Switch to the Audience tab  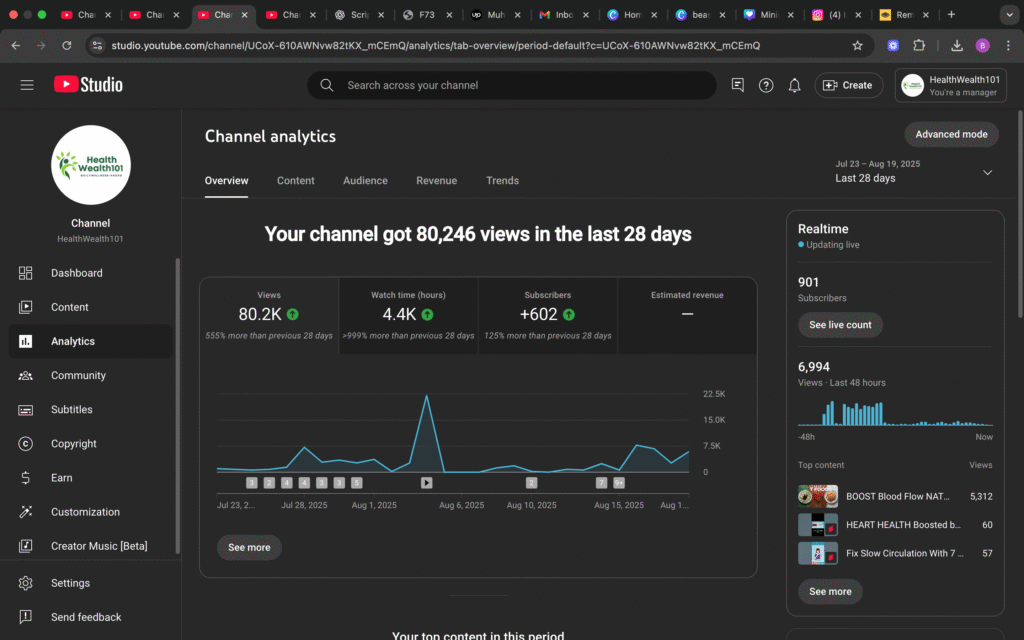pyautogui.click(x=365, y=181)
